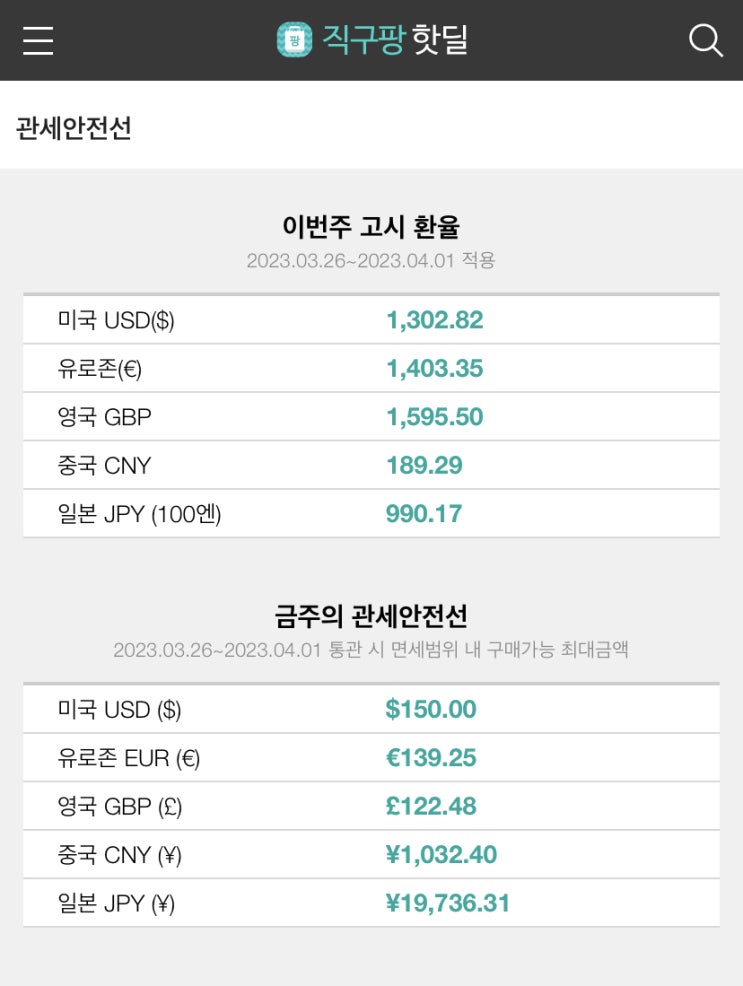743x986 pixels.
Task: Click the 금주의 관세안전선 heading
Action: tap(371, 615)
